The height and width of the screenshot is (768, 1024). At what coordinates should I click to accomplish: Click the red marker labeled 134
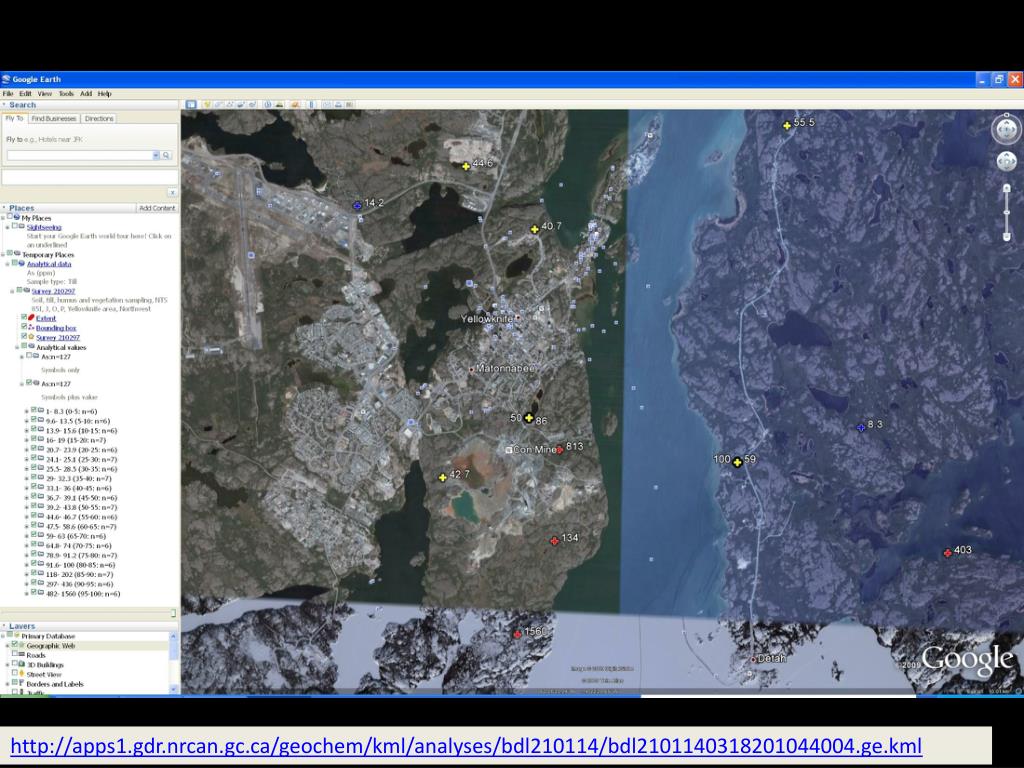click(x=554, y=541)
